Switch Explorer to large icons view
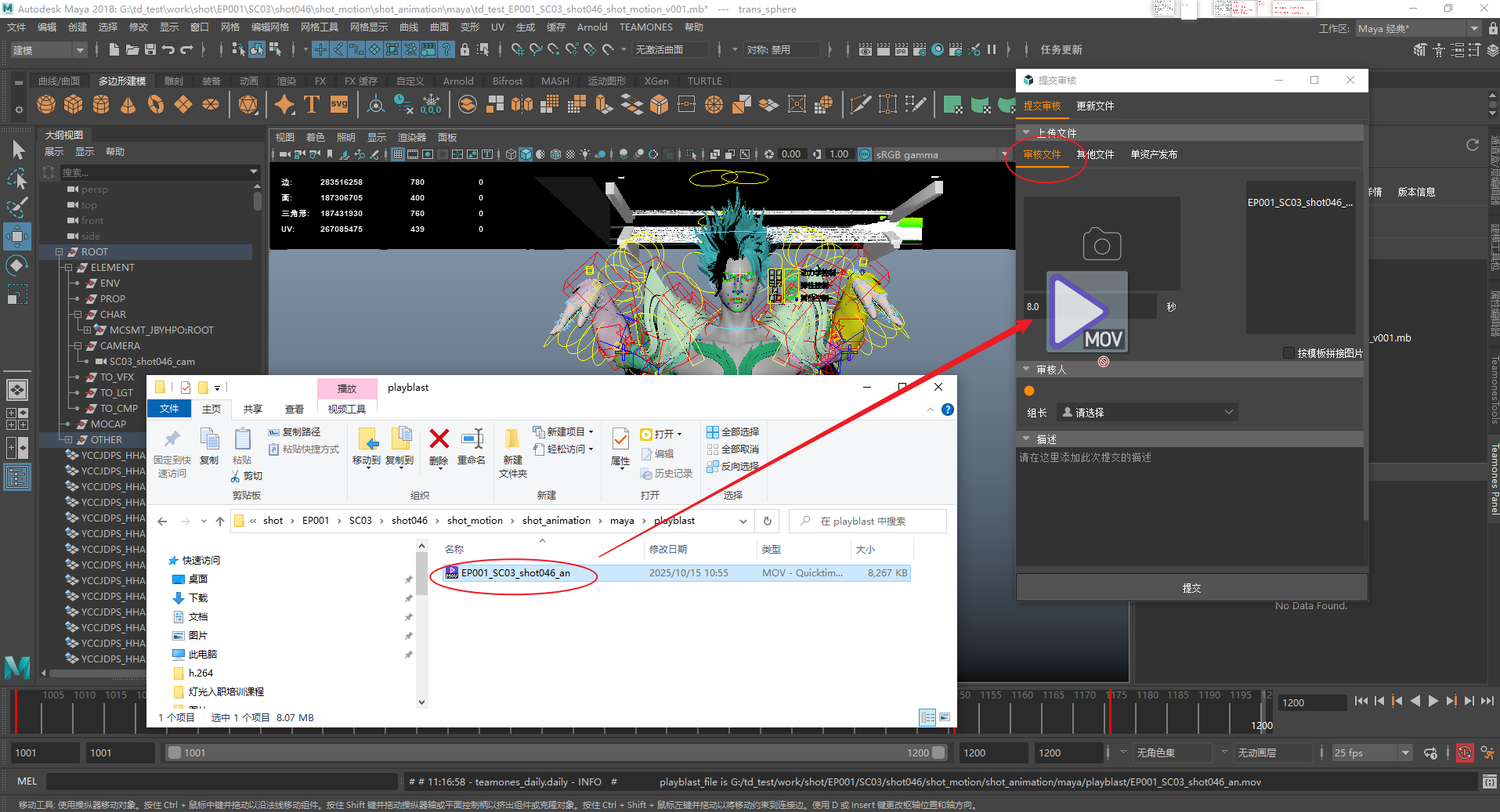This screenshot has height=812, width=1500. [945, 717]
